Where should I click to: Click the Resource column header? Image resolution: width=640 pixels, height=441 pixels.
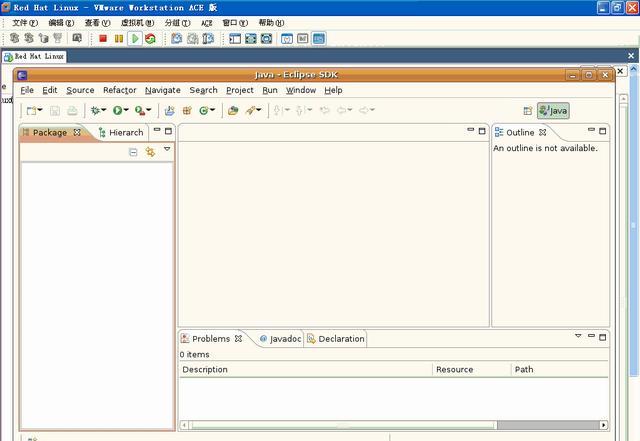click(x=472, y=370)
